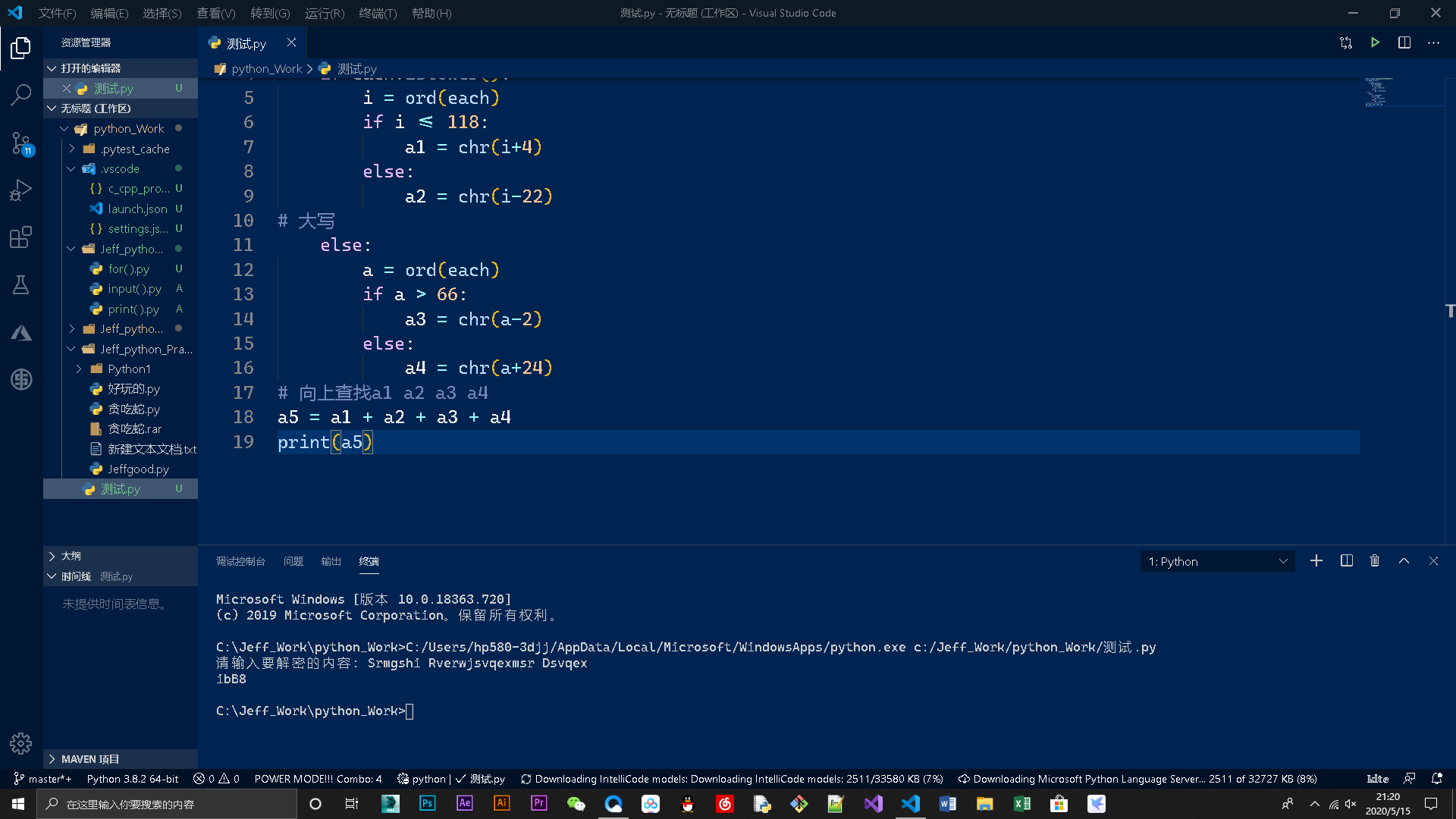The height and width of the screenshot is (819, 1456).
Task: Open the Search view in activity bar
Action: coord(21,95)
